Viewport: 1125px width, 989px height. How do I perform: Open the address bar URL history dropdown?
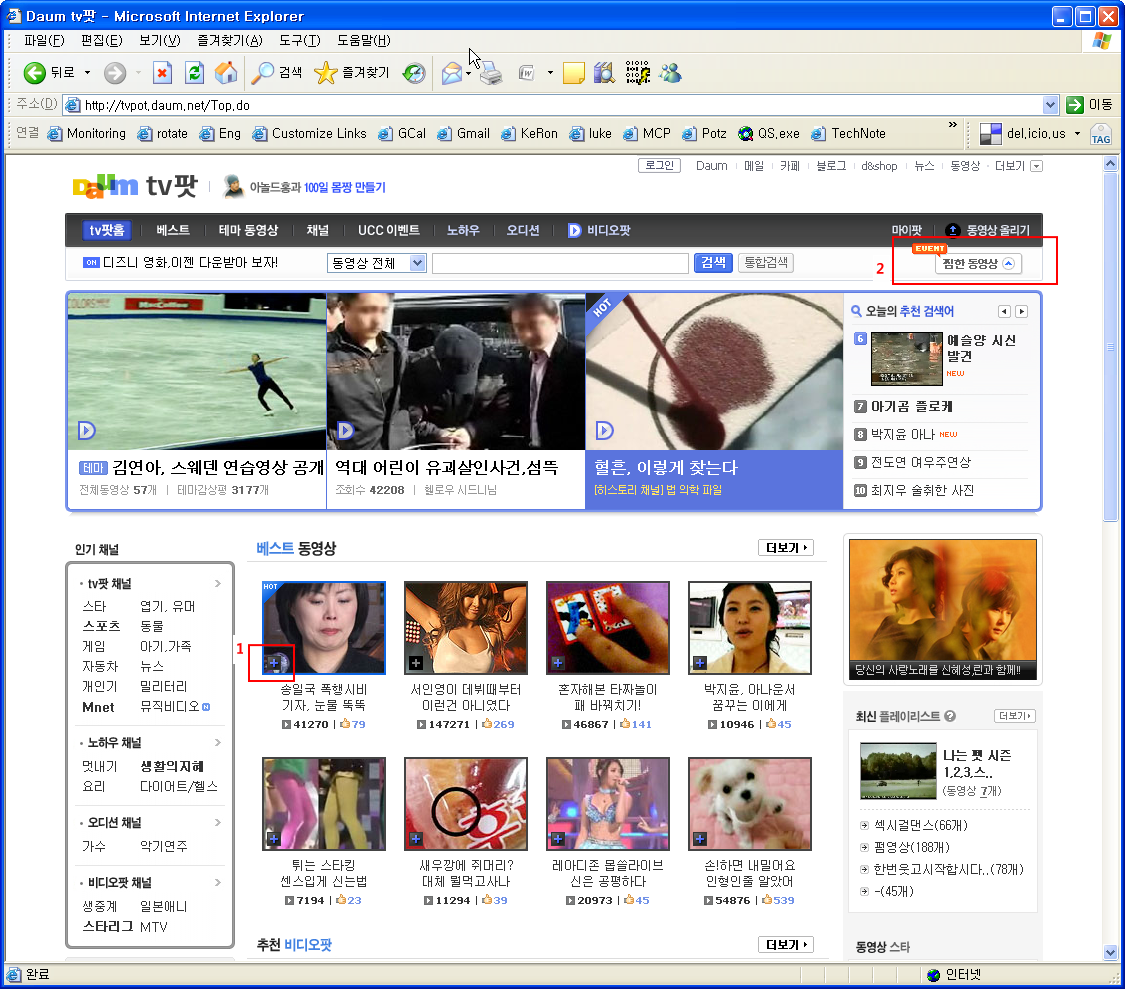coord(1050,105)
